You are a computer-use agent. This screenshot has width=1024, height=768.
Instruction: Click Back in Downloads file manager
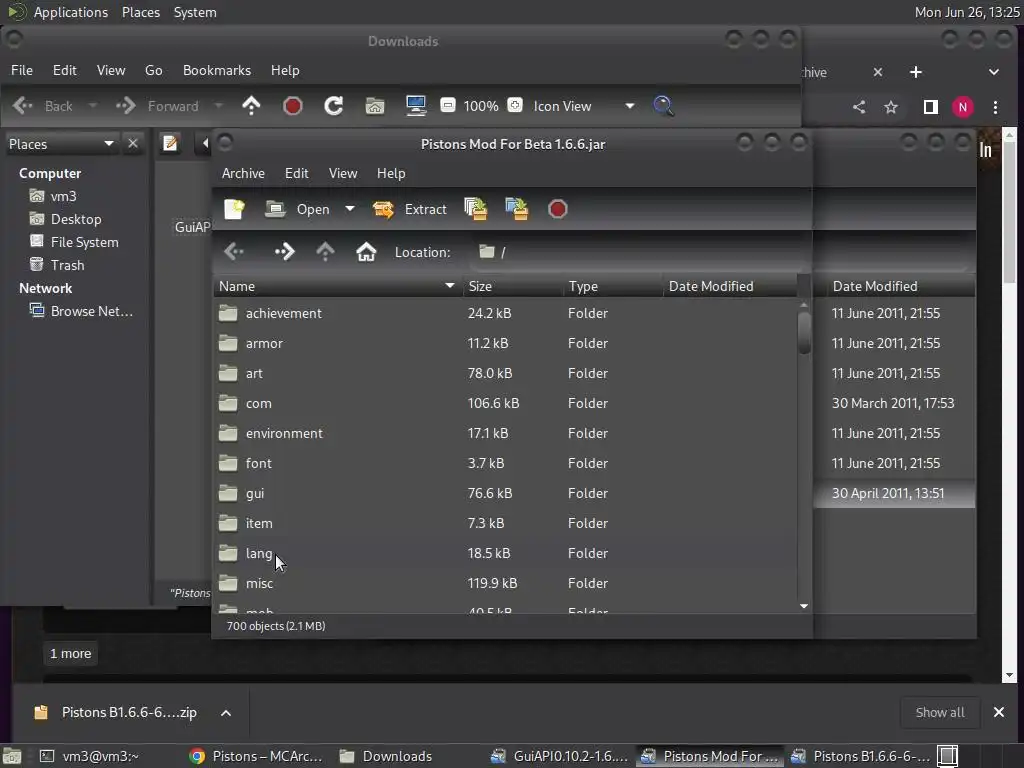pos(43,106)
